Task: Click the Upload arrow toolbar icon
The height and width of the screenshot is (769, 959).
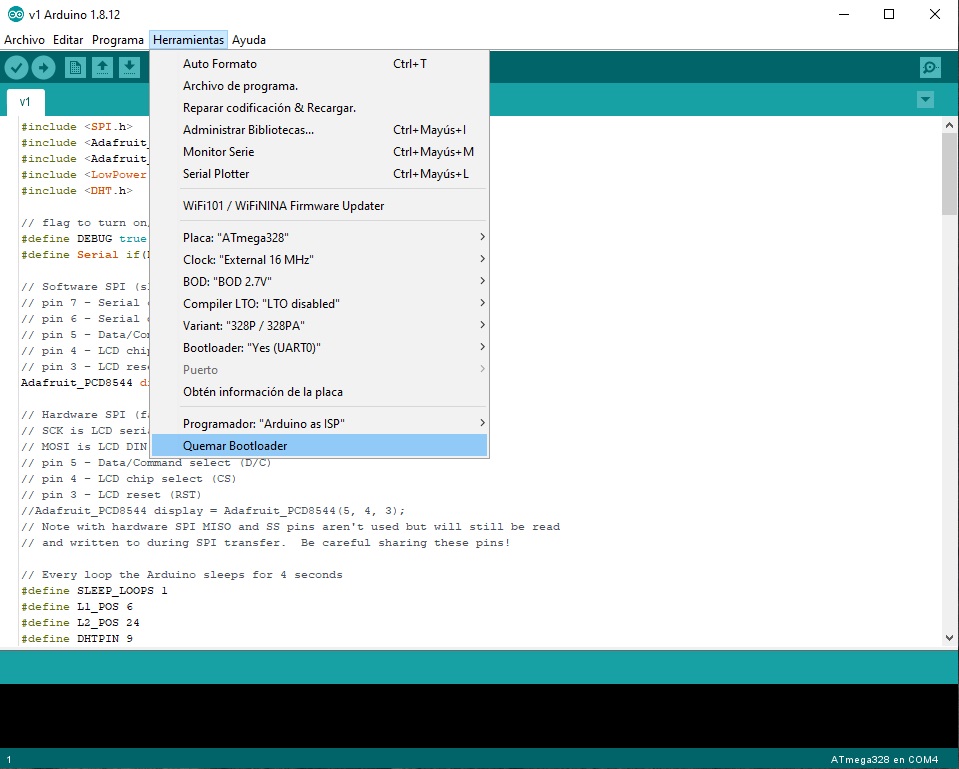Action: (43, 67)
